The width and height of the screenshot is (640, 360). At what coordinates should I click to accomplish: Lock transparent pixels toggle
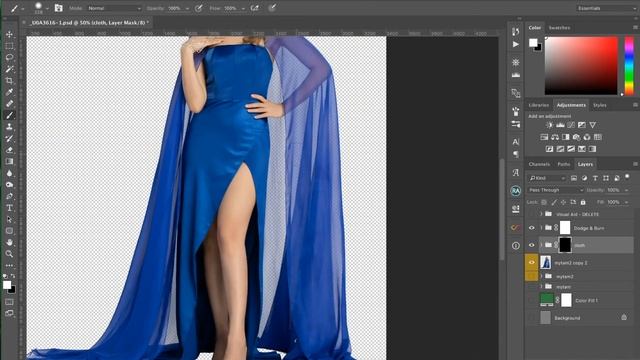544,202
